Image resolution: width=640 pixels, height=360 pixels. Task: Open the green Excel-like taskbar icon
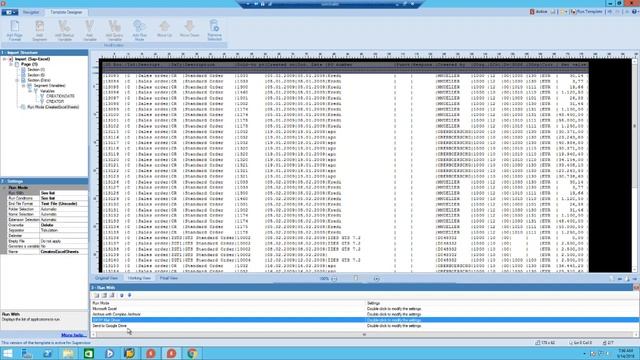click(89, 353)
